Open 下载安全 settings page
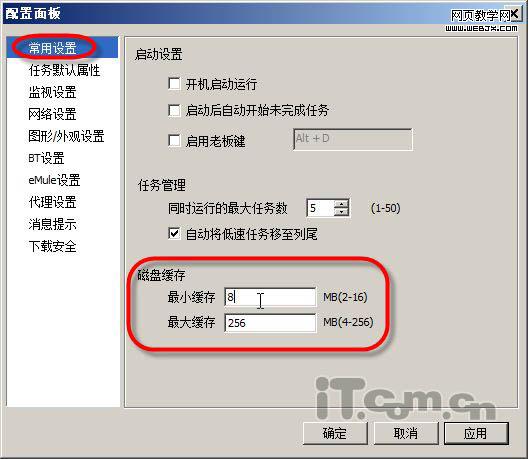 click(x=53, y=246)
